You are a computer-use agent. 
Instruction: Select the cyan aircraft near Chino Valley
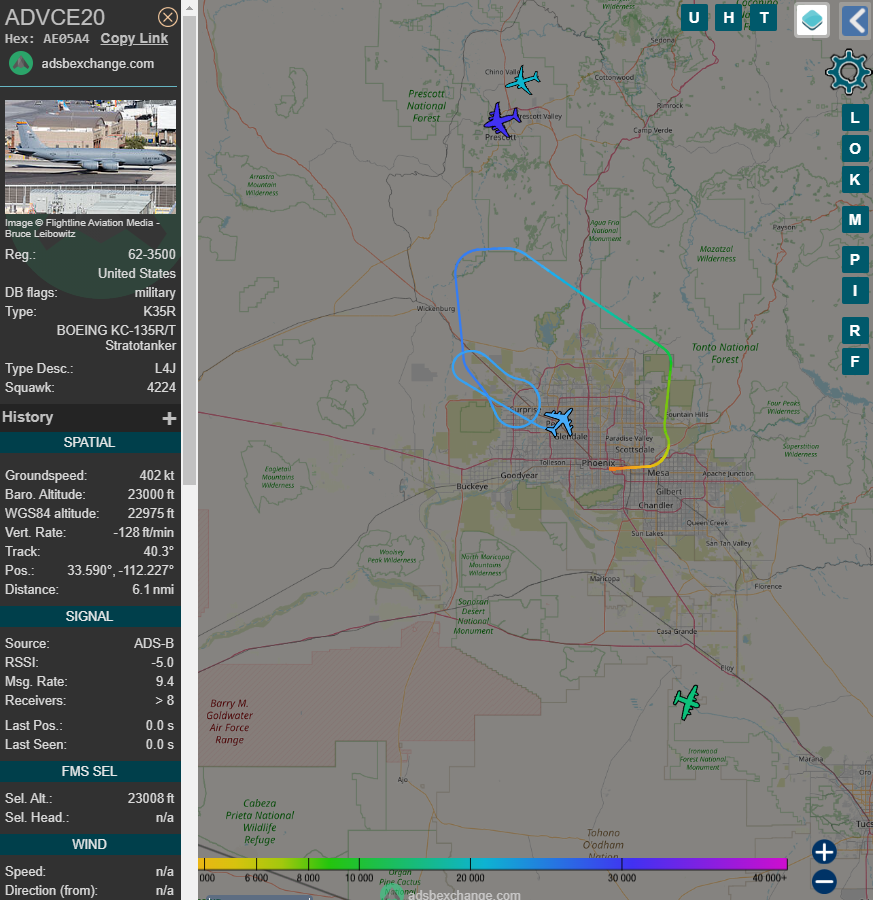pyautogui.click(x=522, y=80)
